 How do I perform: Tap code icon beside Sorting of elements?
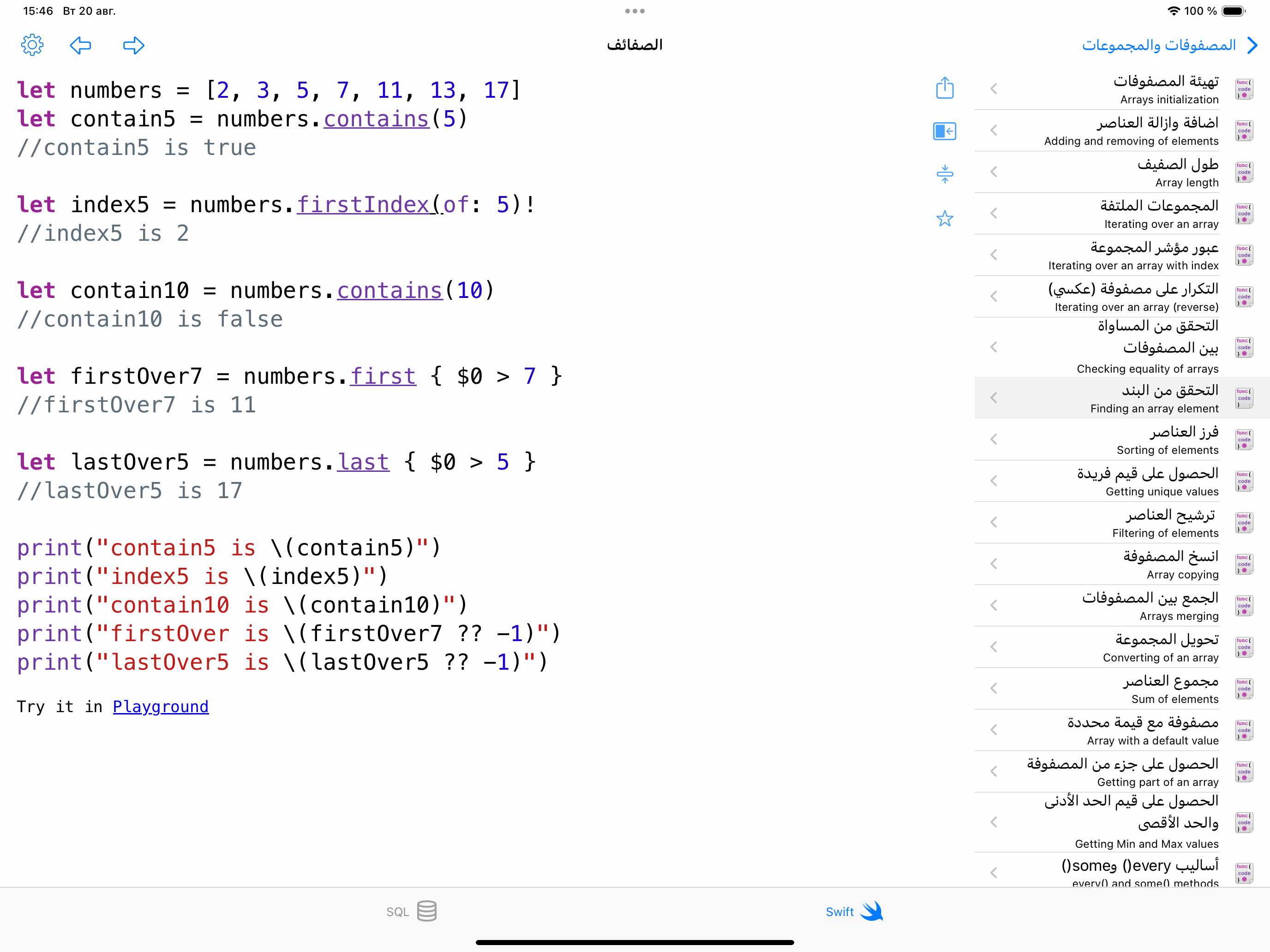pyautogui.click(x=1244, y=440)
